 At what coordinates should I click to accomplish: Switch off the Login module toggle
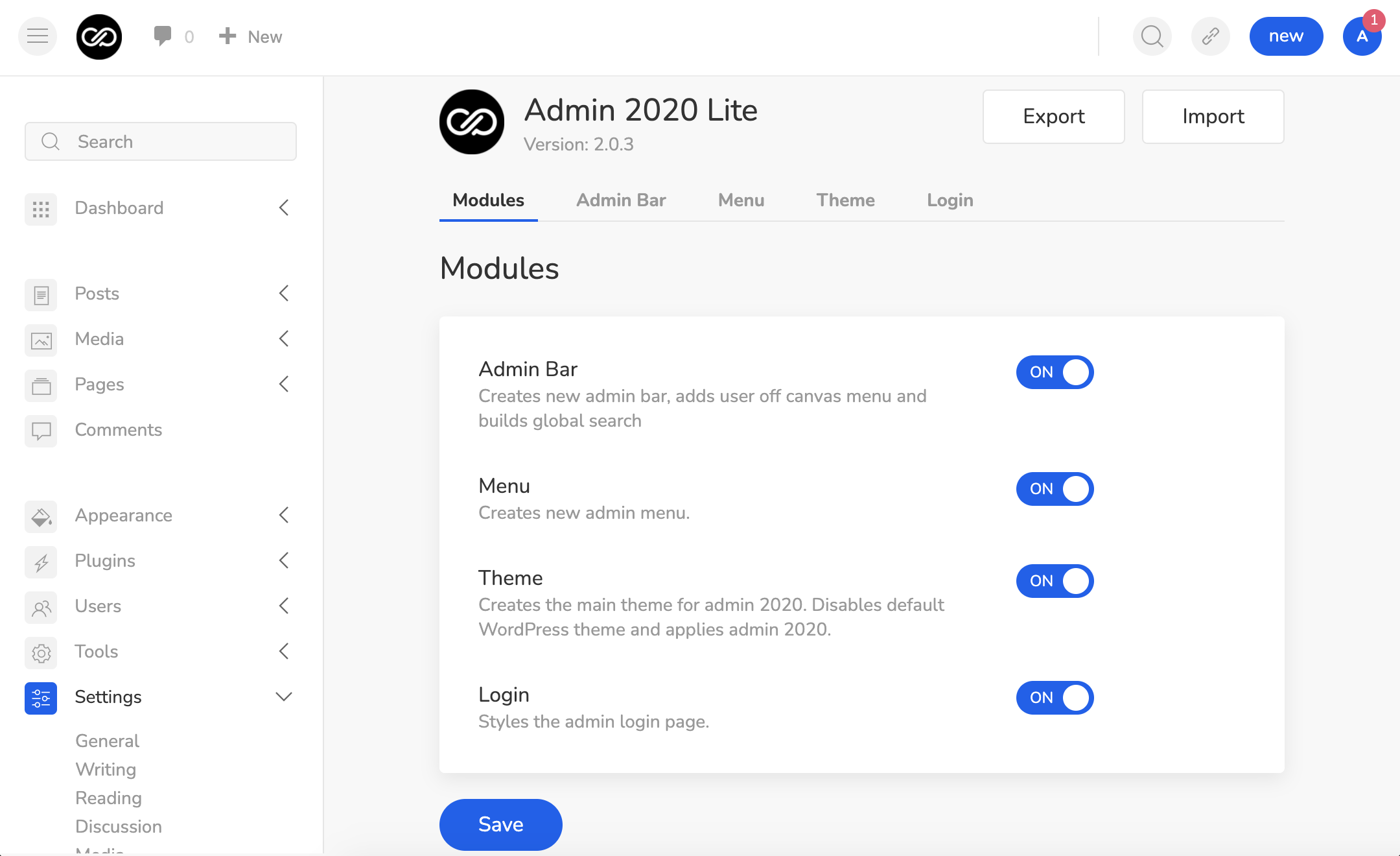(1055, 698)
